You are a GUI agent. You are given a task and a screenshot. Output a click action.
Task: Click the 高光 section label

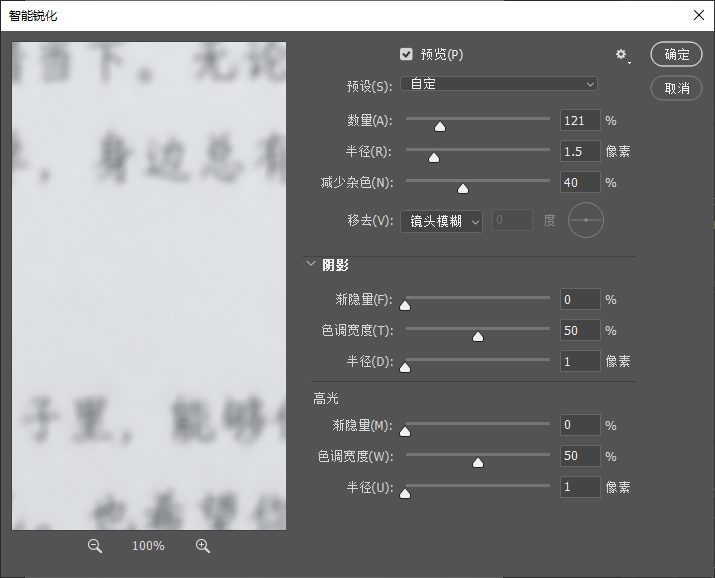point(326,399)
